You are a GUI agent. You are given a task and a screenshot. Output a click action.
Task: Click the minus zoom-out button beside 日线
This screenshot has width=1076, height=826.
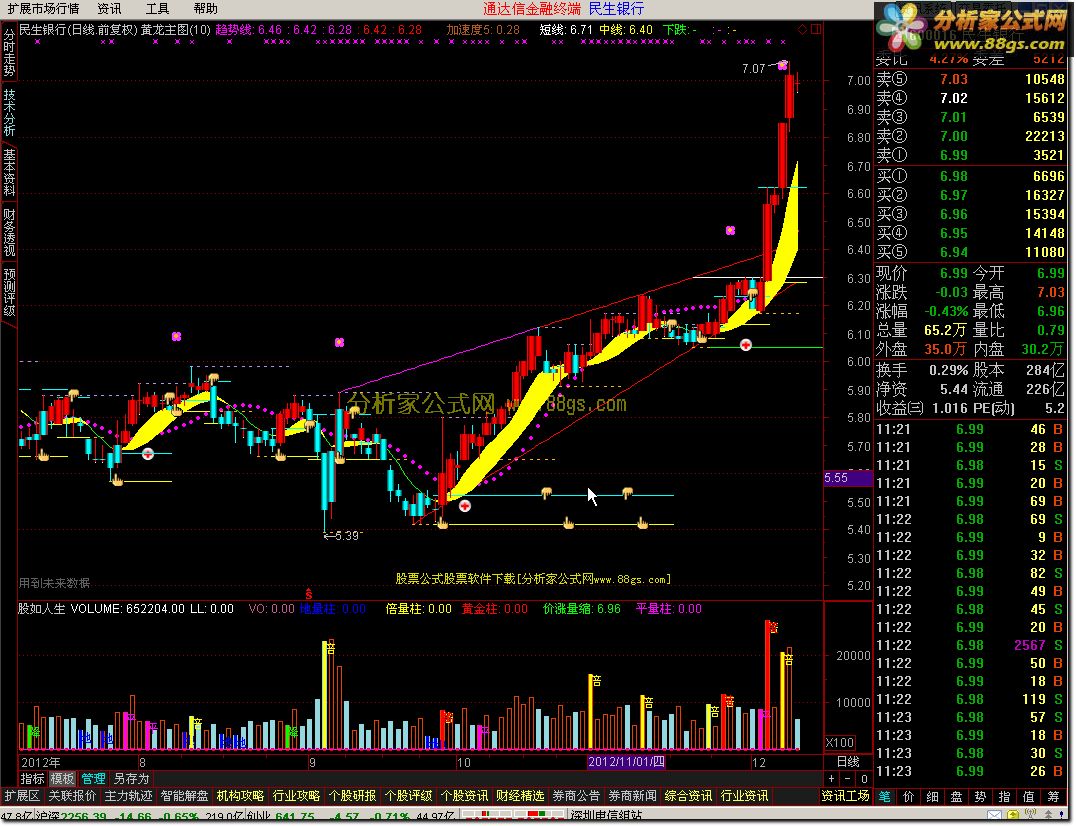847,779
